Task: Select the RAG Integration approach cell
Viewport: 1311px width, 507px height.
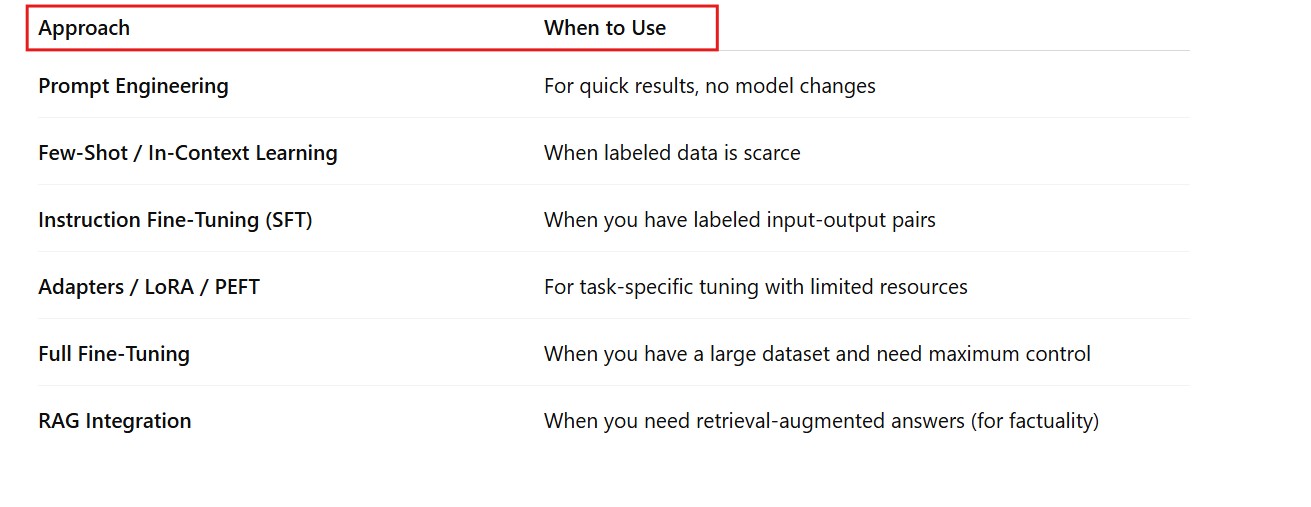Action: (114, 421)
